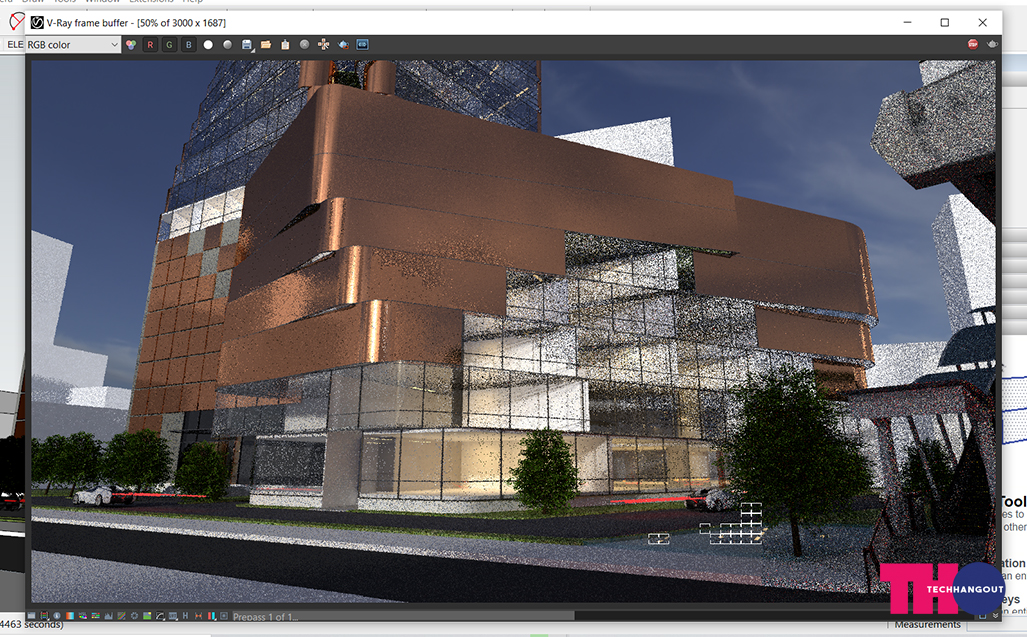Minimize the V-Ray frame buffer window

(907, 22)
